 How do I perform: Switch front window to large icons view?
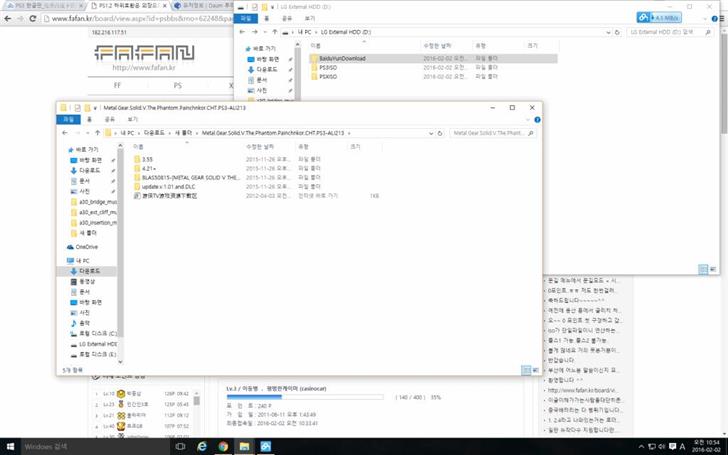pyautogui.click(x=535, y=370)
